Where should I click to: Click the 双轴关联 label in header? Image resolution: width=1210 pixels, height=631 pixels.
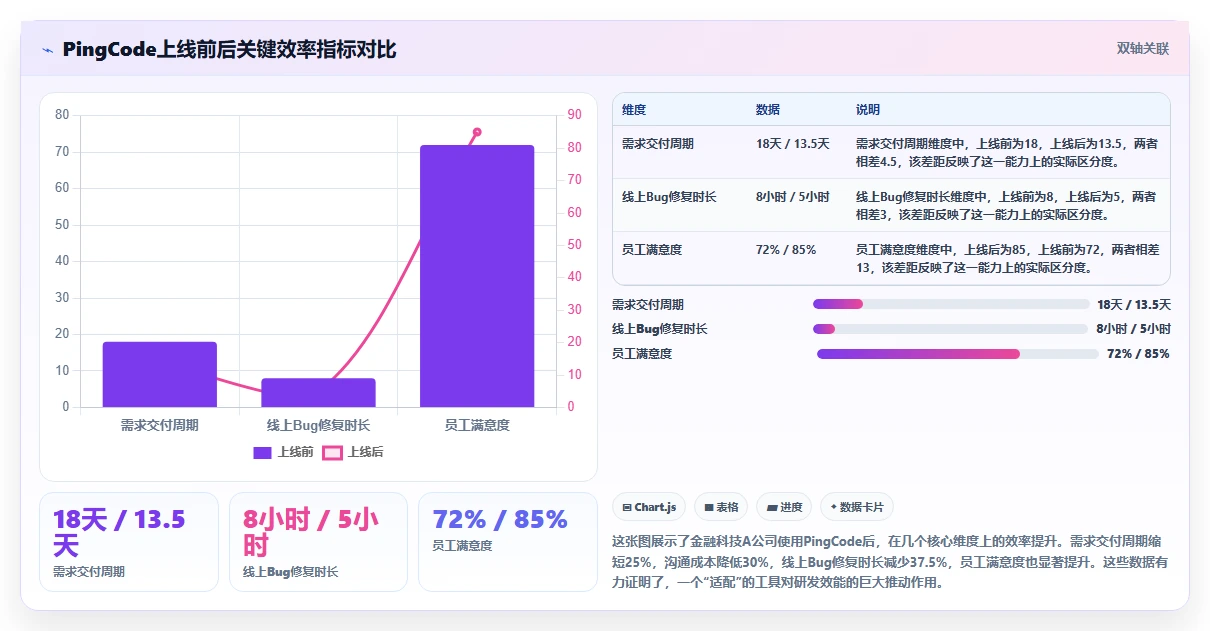(x=1142, y=48)
